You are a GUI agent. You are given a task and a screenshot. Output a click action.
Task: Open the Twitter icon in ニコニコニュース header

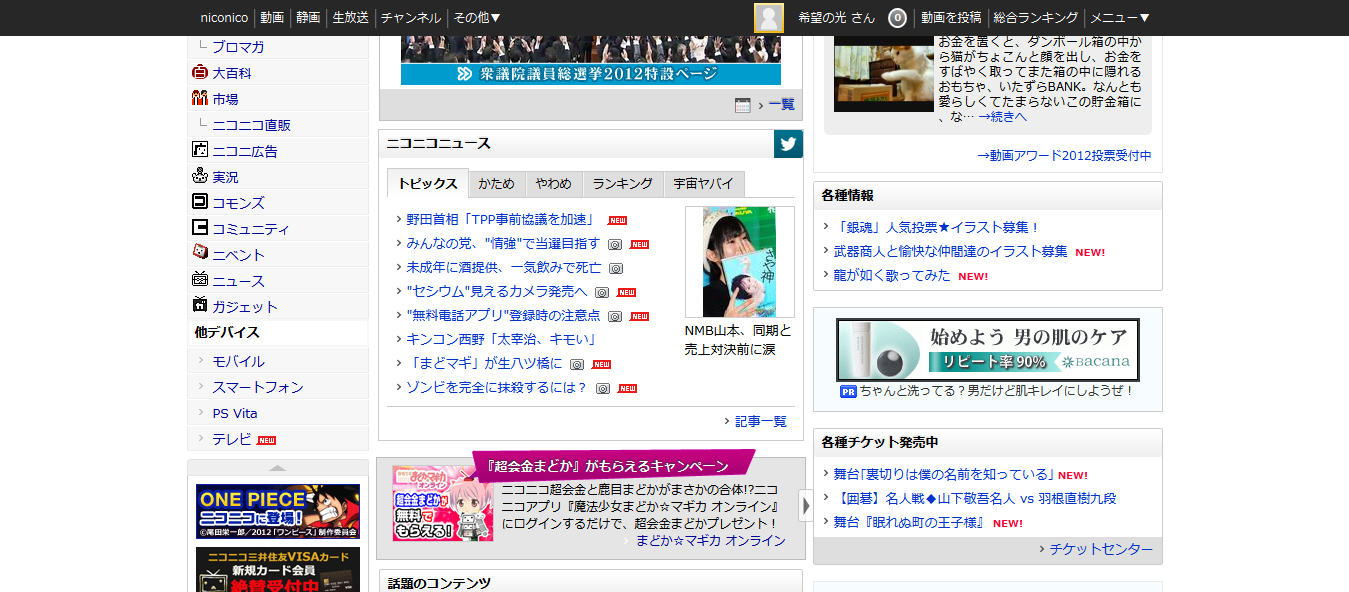coord(788,144)
